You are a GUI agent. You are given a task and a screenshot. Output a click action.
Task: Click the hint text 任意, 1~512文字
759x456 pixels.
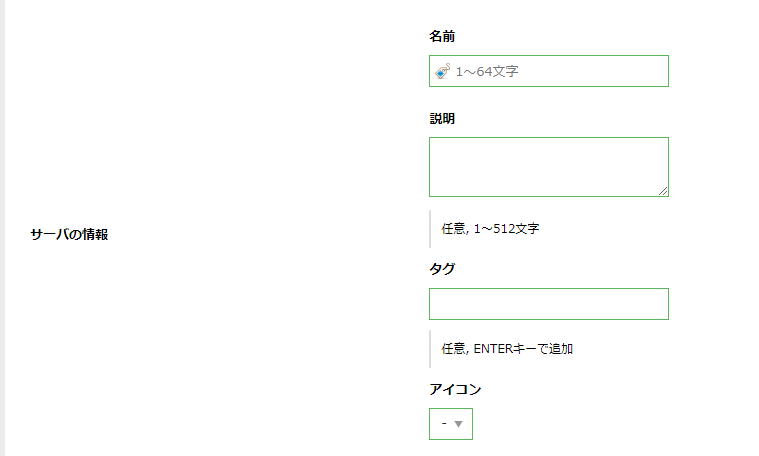(x=490, y=228)
